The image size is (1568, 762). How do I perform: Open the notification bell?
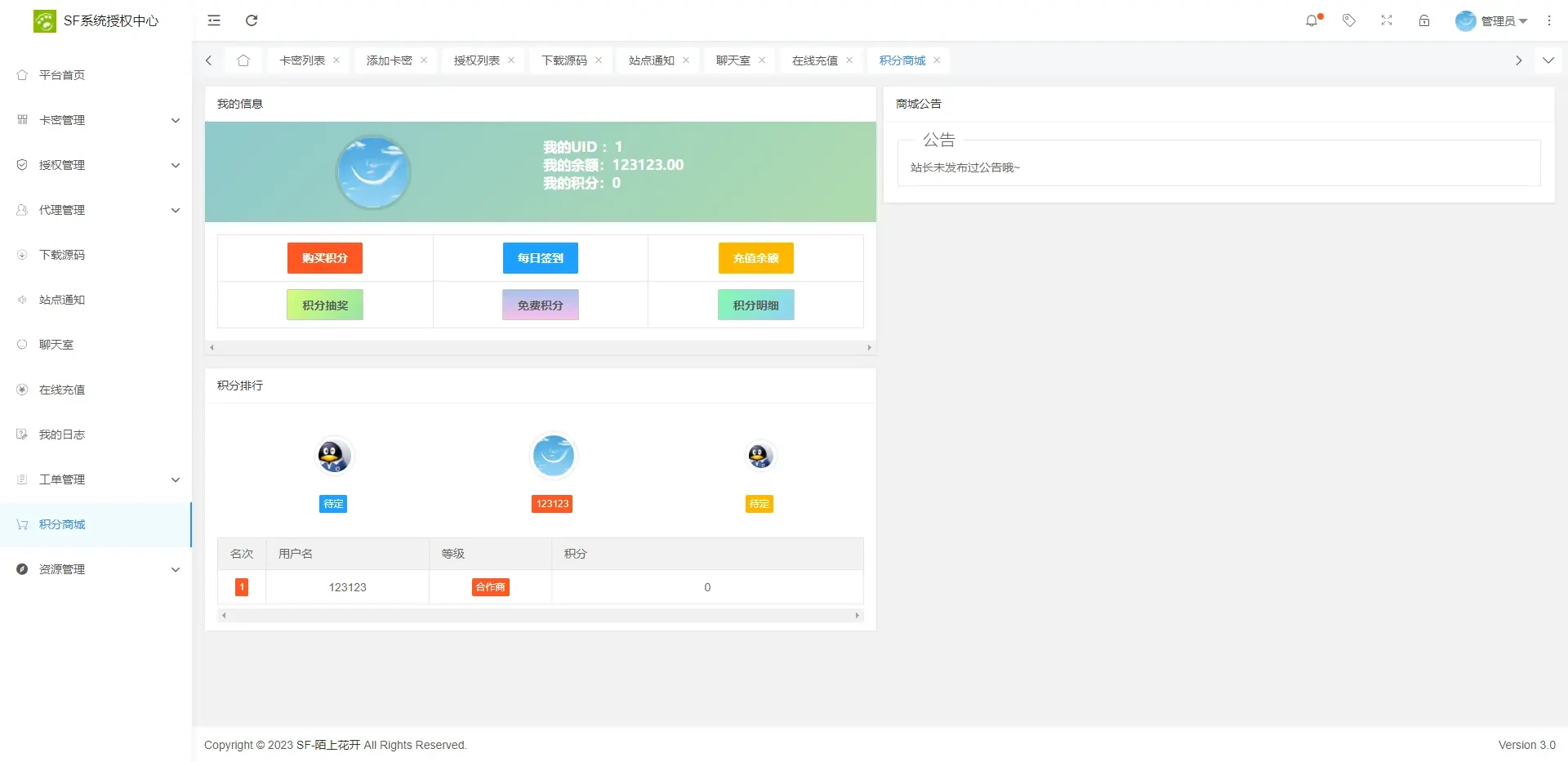click(x=1312, y=20)
